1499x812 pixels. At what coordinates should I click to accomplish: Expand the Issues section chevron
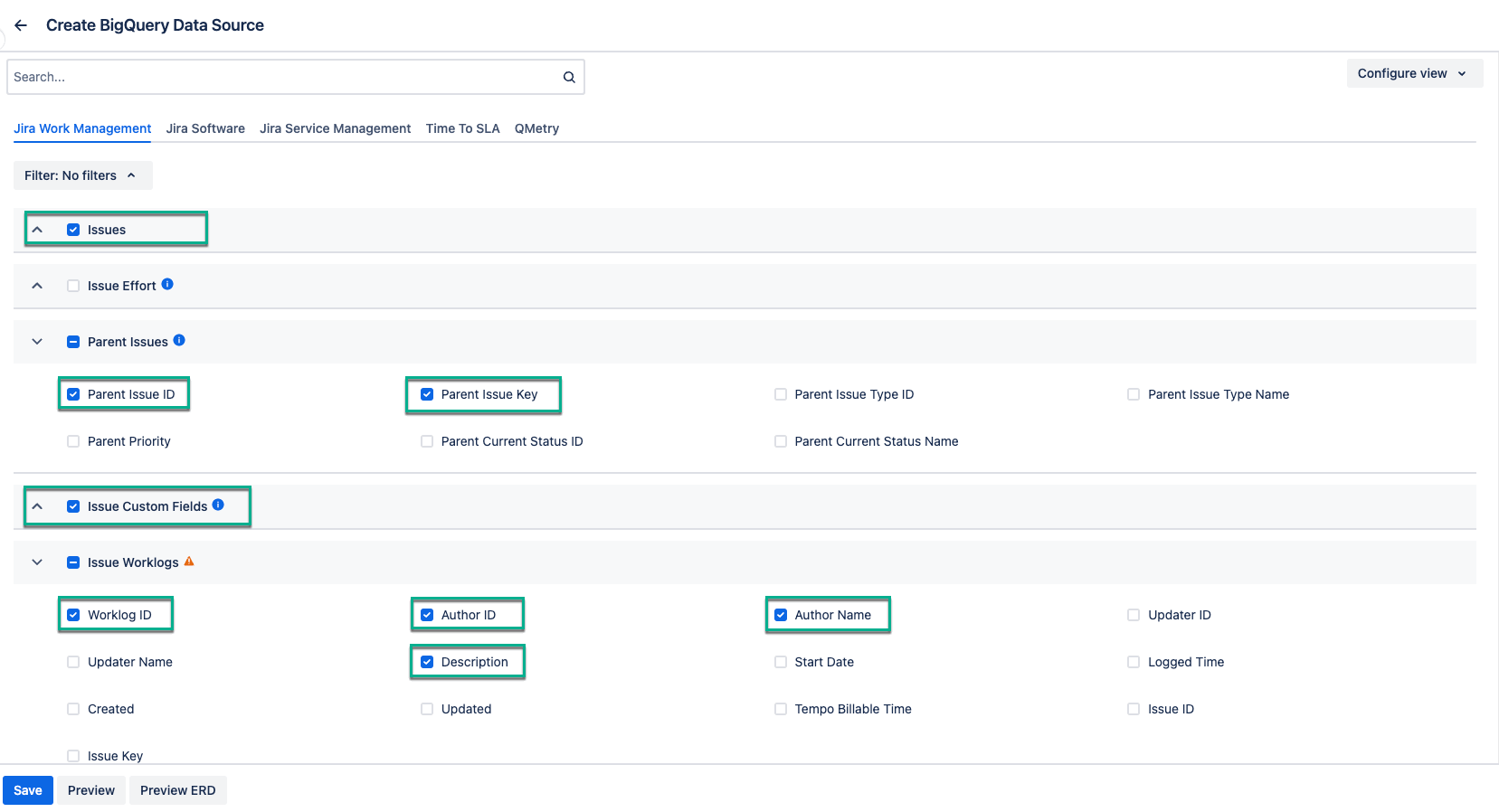37,230
